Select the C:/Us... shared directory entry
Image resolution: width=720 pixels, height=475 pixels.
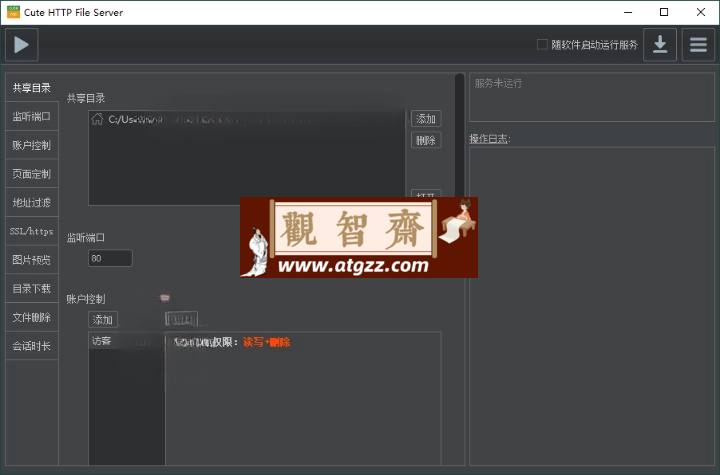point(247,119)
